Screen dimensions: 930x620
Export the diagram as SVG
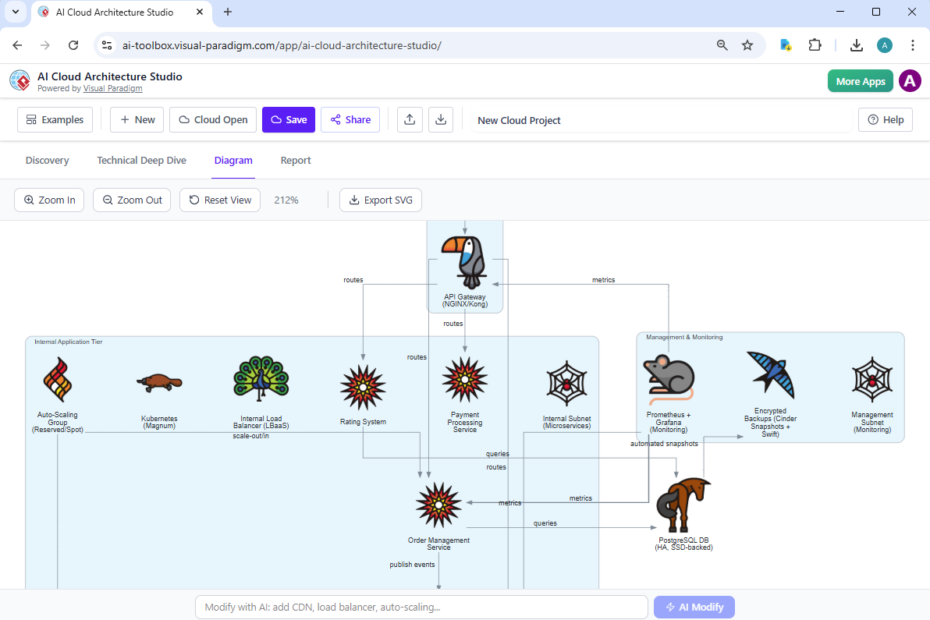point(380,200)
